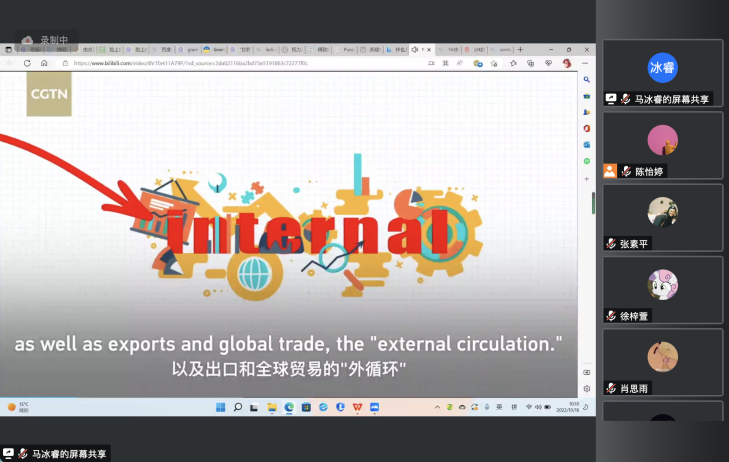The image size is (729, 462).
Task: Select 徐梓萱 participant tile
Action: [662, 289]
